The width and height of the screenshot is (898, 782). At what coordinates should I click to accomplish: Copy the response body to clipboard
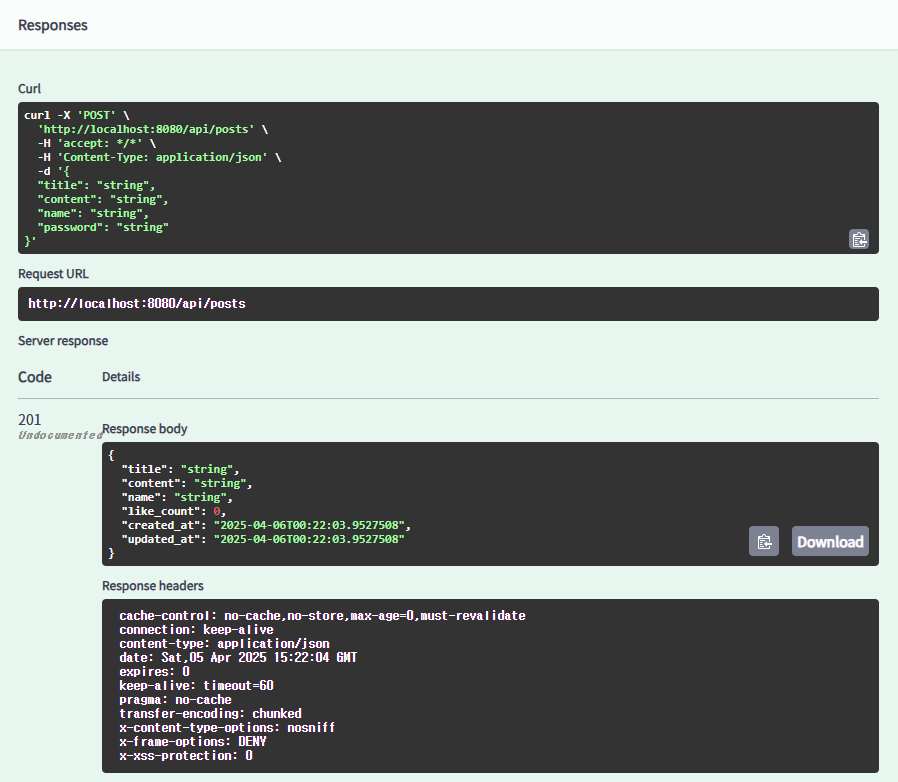pos(763,541)
